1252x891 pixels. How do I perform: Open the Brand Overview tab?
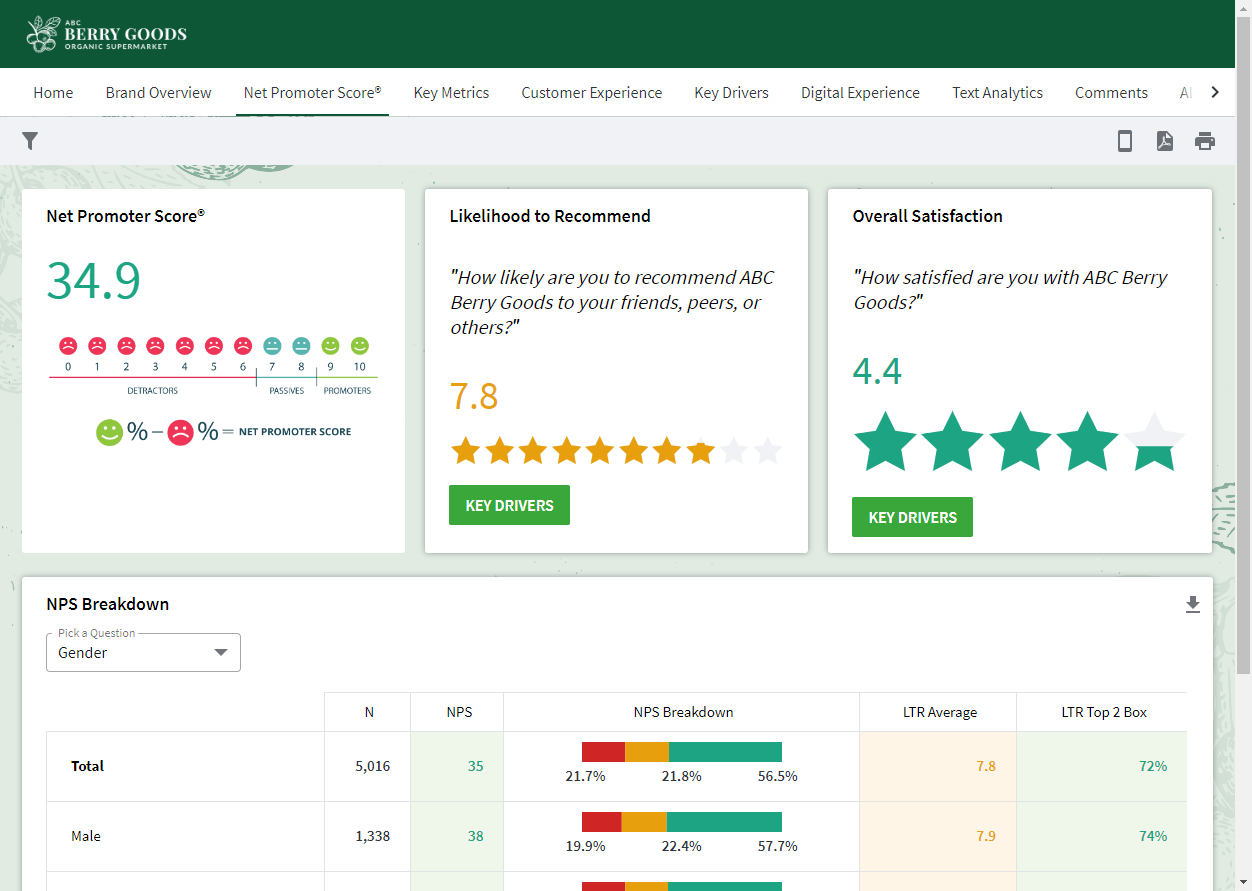coord(159,92)
